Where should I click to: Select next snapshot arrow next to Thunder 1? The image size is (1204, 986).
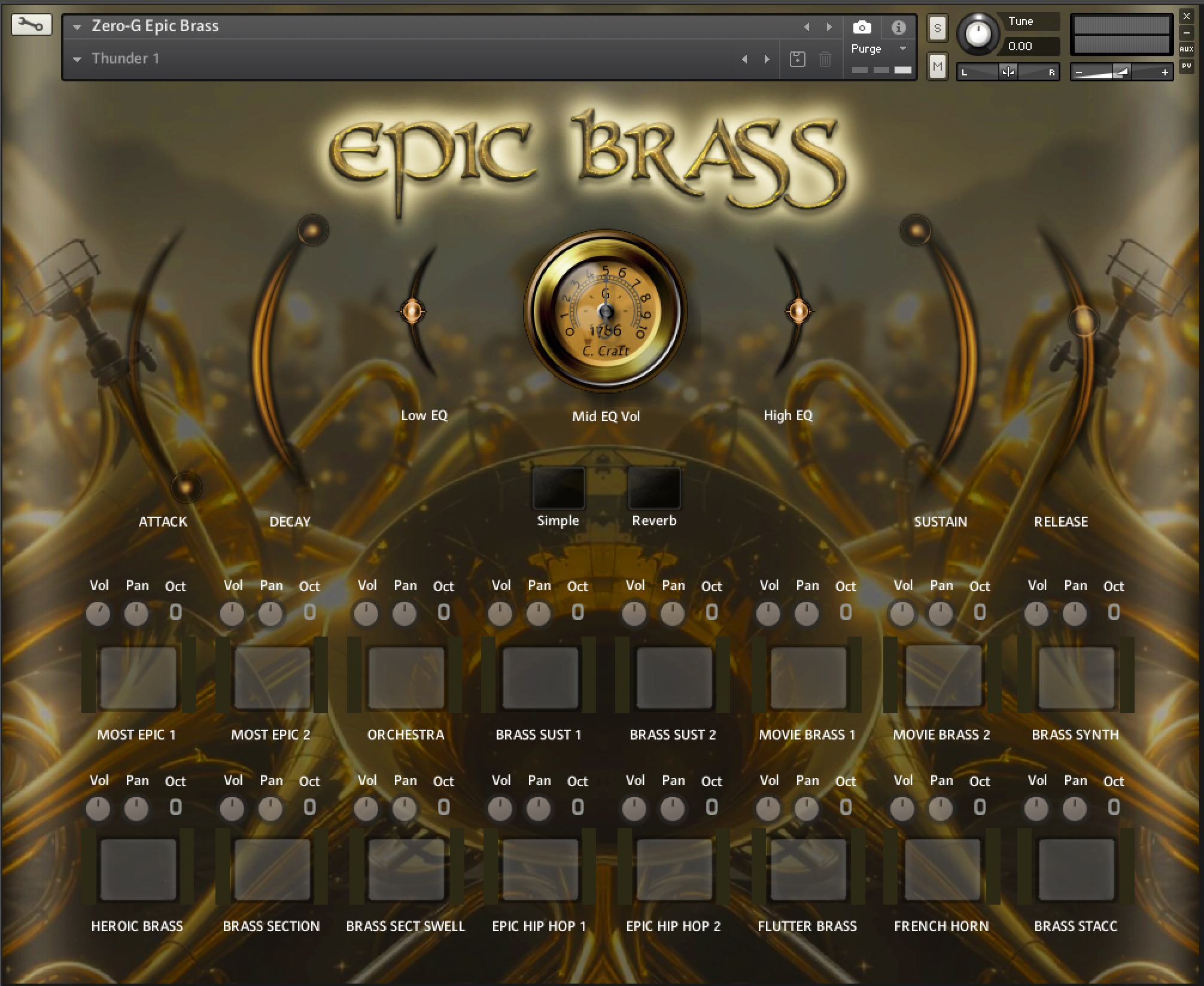(x=767, y=59)
